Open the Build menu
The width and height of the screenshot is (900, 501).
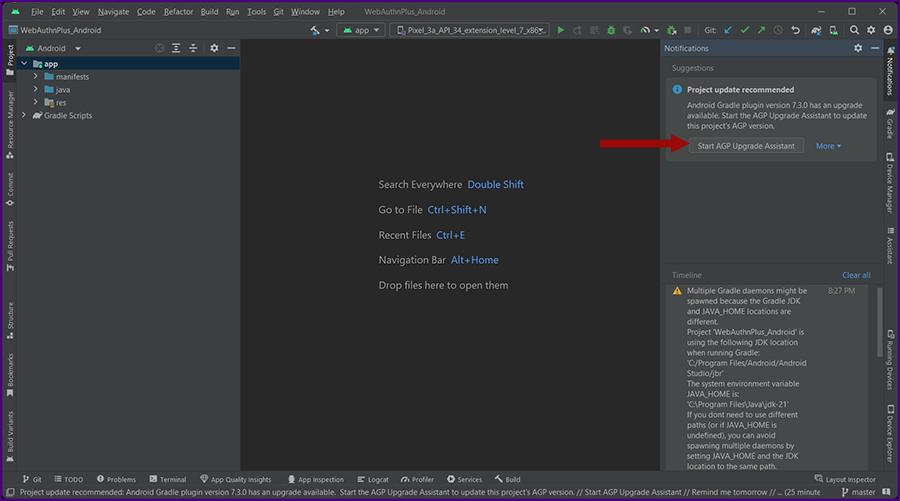pyautogui.click(x=209, y=12)
